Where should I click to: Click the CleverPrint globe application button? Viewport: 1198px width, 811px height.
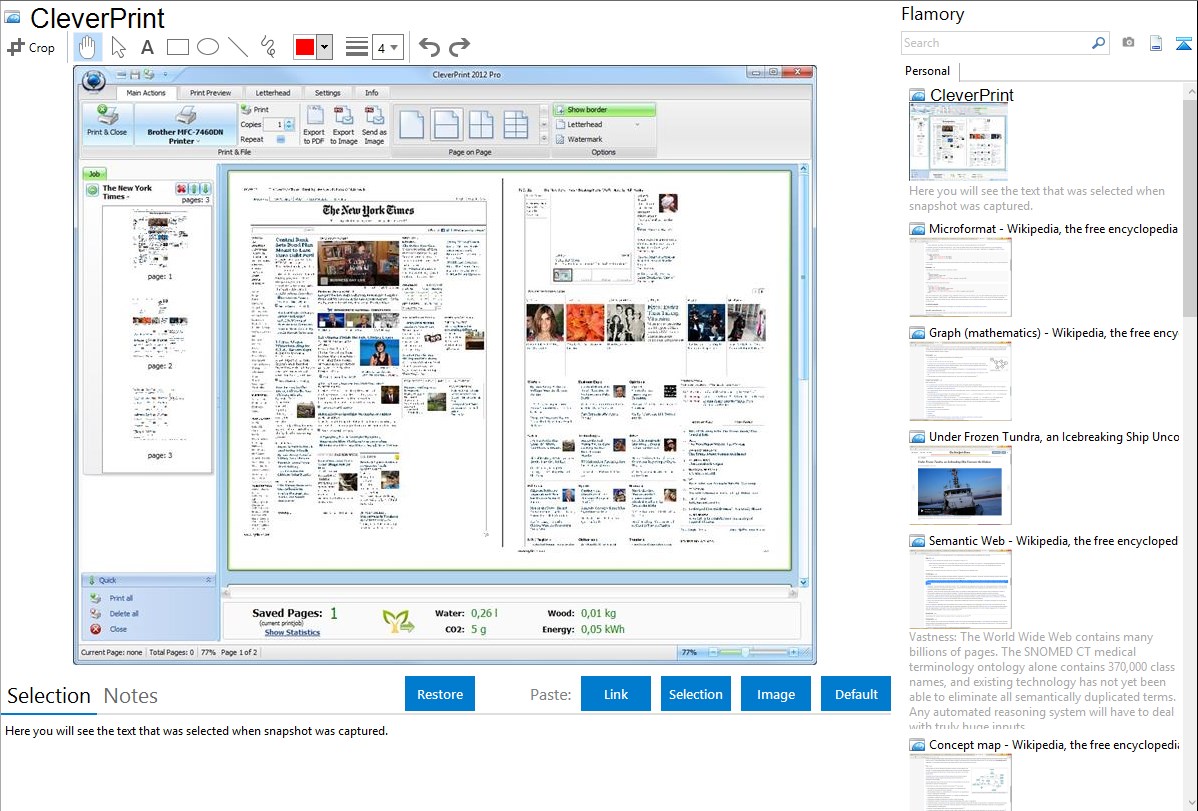(93, 80)
